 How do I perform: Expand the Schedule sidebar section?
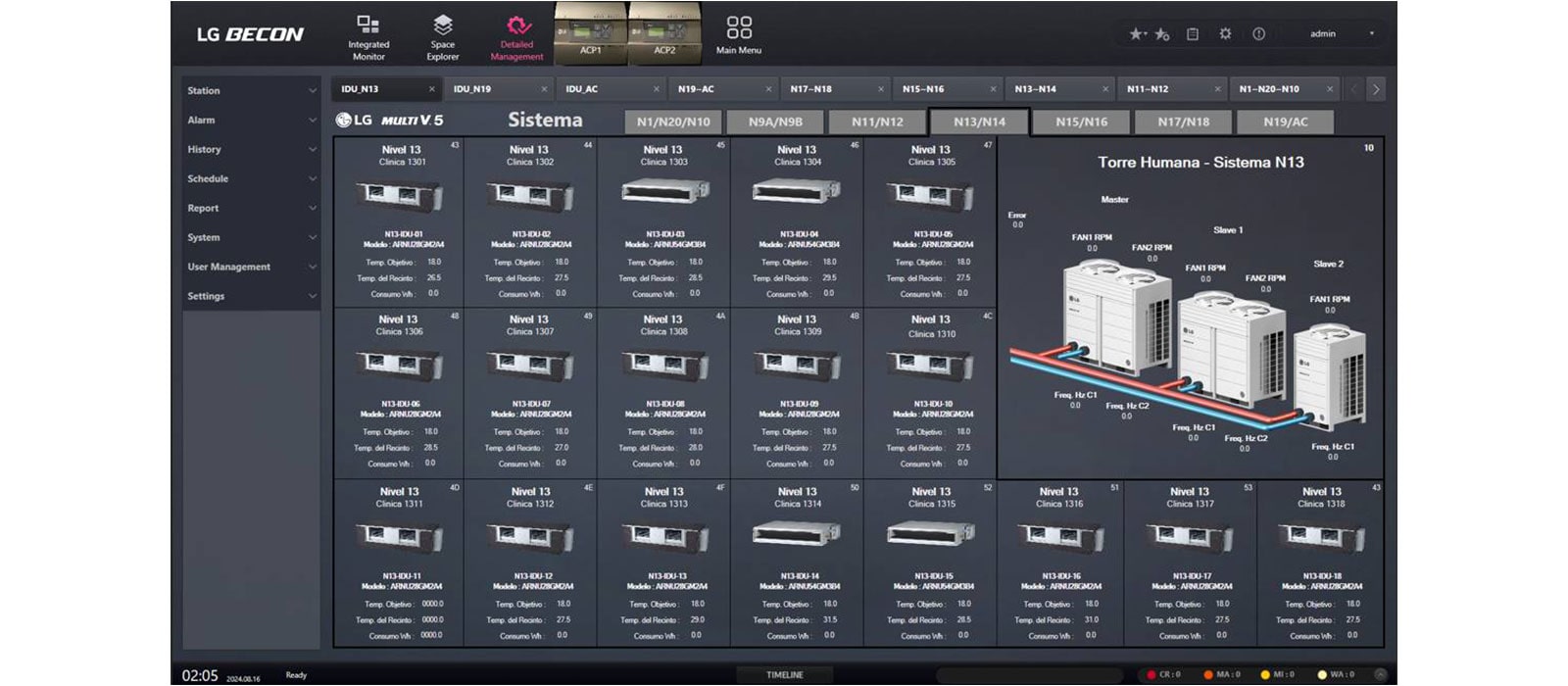pos(251,178)
